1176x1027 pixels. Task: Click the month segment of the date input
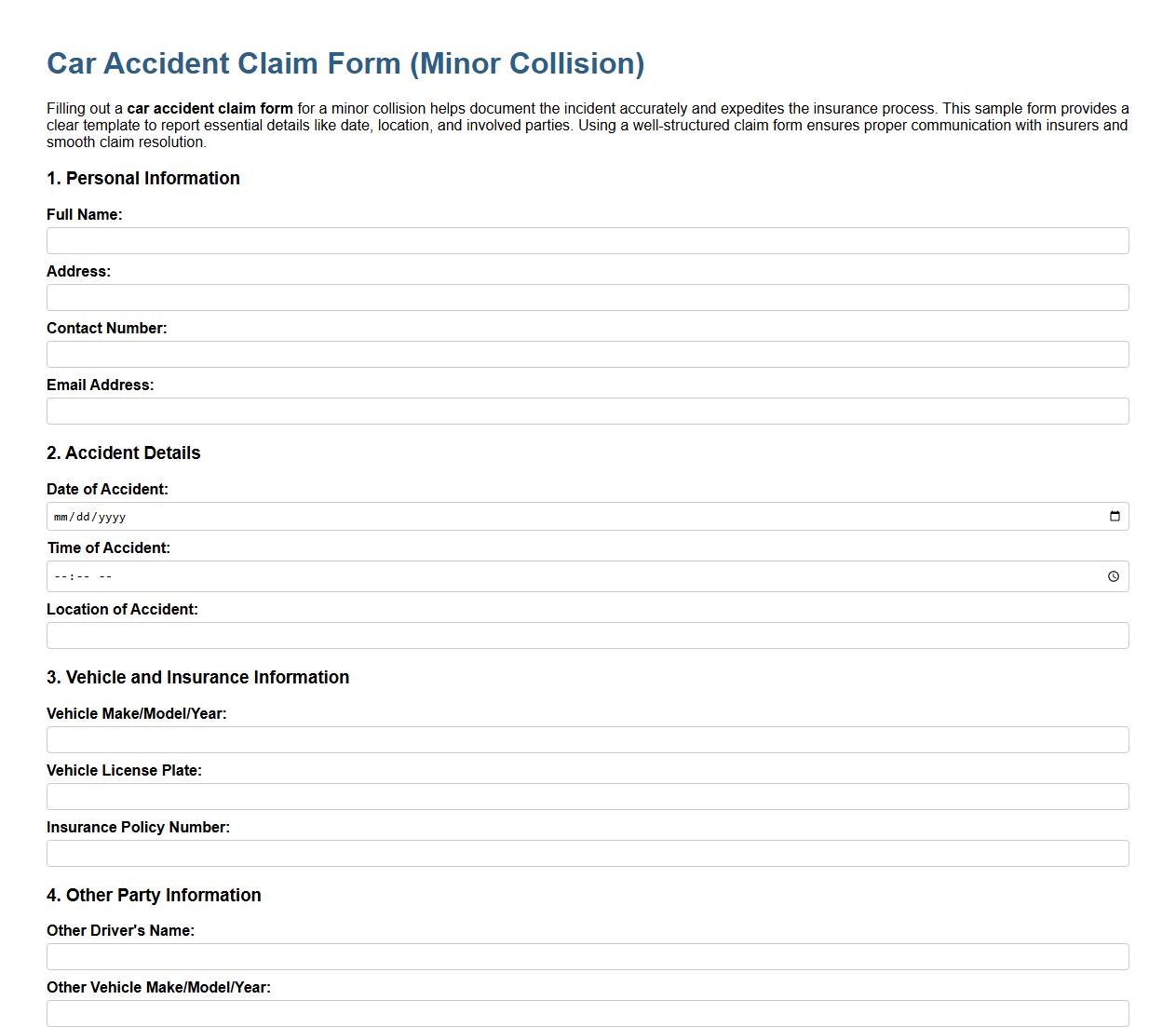pyautogui.click(x=60, y=516)
